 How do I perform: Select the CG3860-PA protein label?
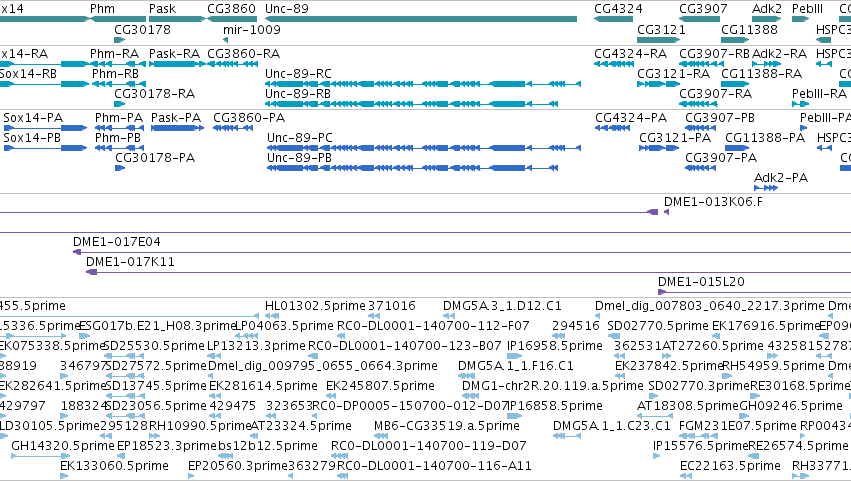pos(249,118)
